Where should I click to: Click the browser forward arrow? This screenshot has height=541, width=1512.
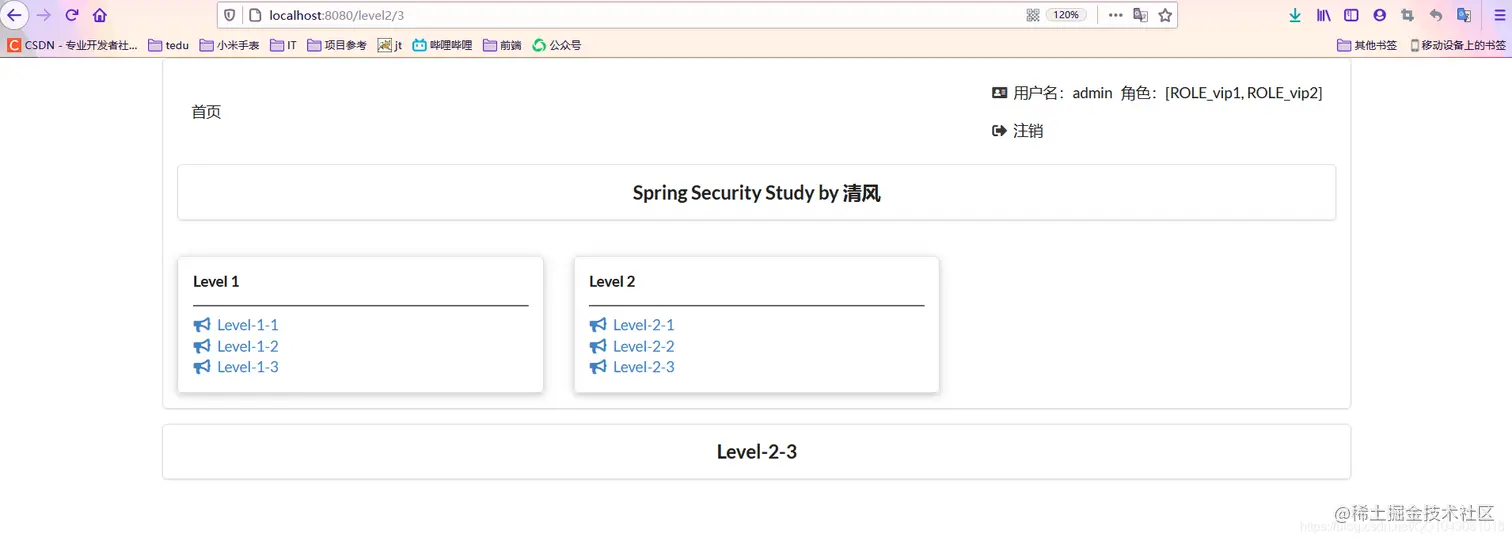[x=43, y=15]
